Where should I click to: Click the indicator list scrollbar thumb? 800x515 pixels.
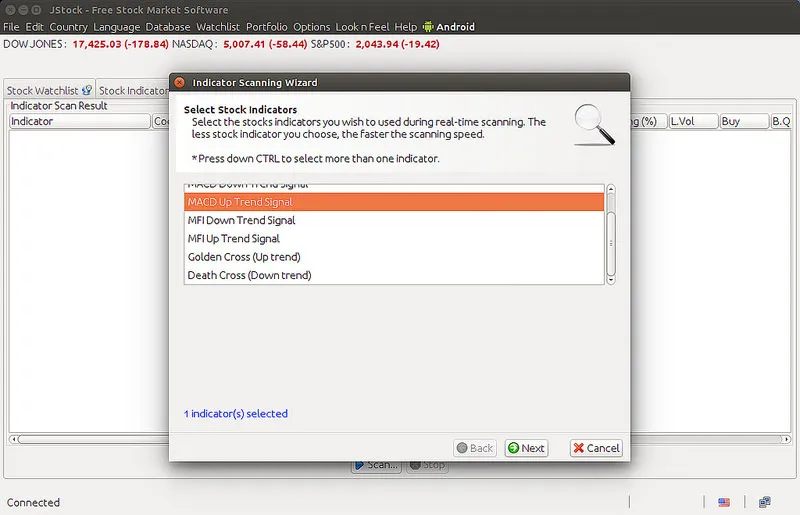click(611, 243)
